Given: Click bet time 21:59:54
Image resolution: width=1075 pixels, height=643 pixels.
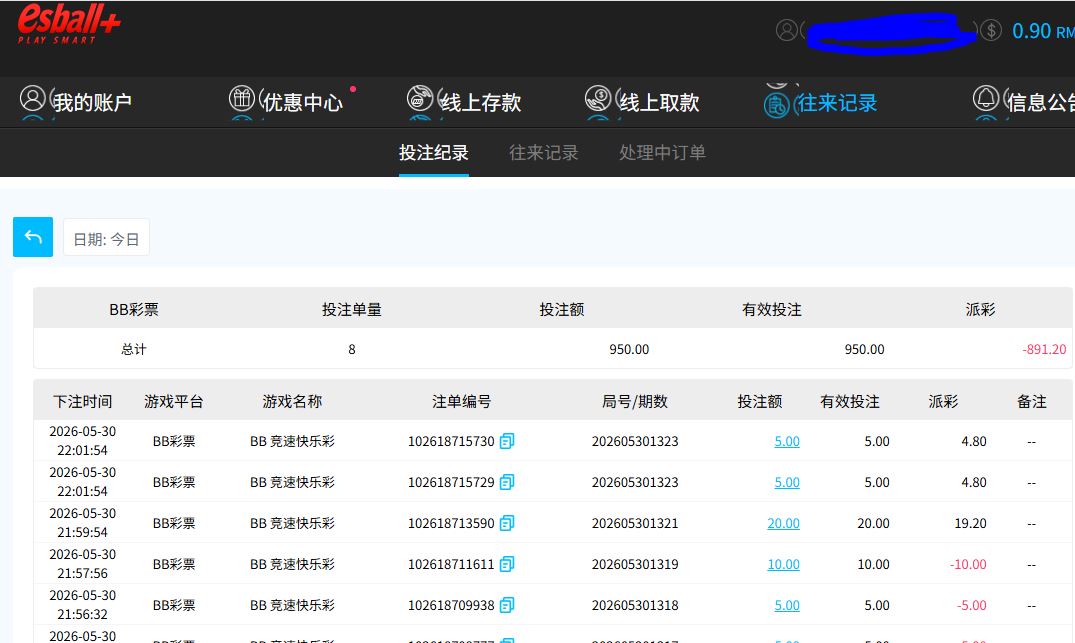Looking at the screenshot, I should pyautogui.click(x=82, y=533).
